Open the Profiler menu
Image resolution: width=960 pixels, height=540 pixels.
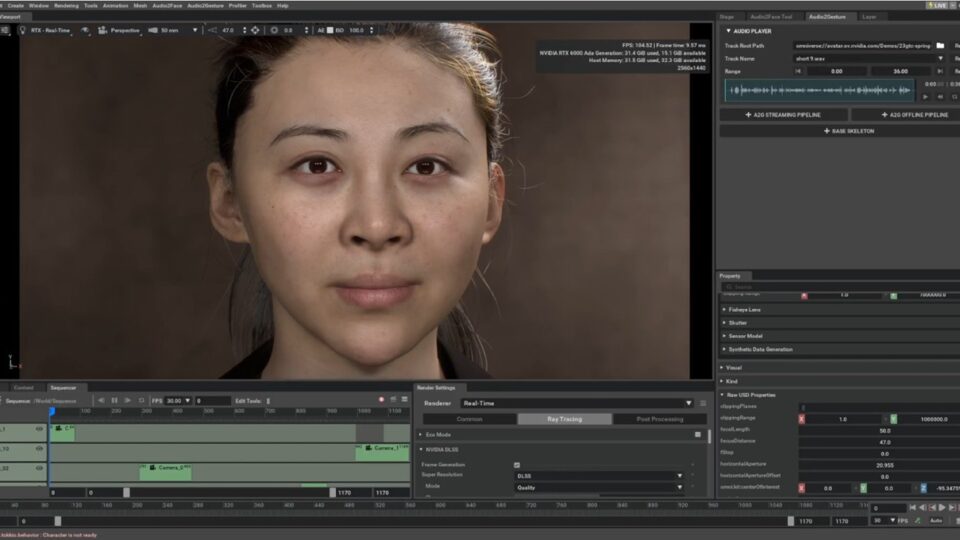pyautogui.click(x=238, y=6)
